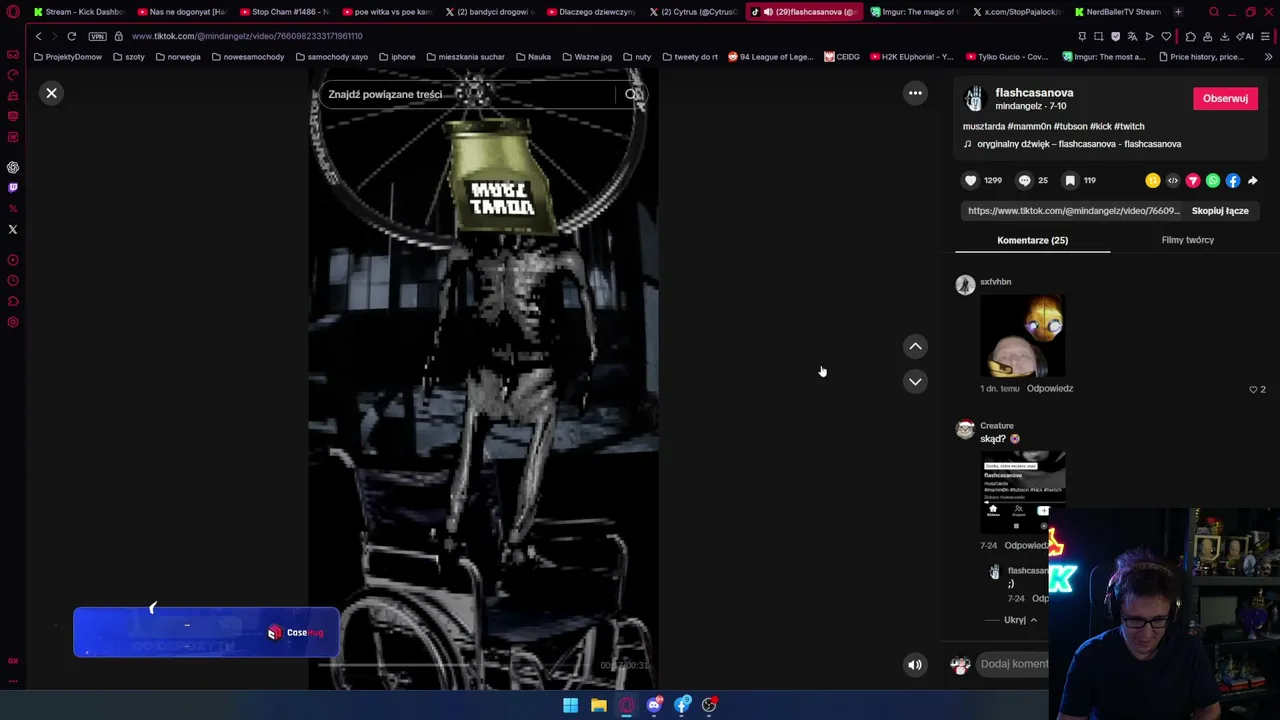Viewport: 1280px width, 720px height.
Task: Open the Windows Start menu
Action: [x=570, y=705]
